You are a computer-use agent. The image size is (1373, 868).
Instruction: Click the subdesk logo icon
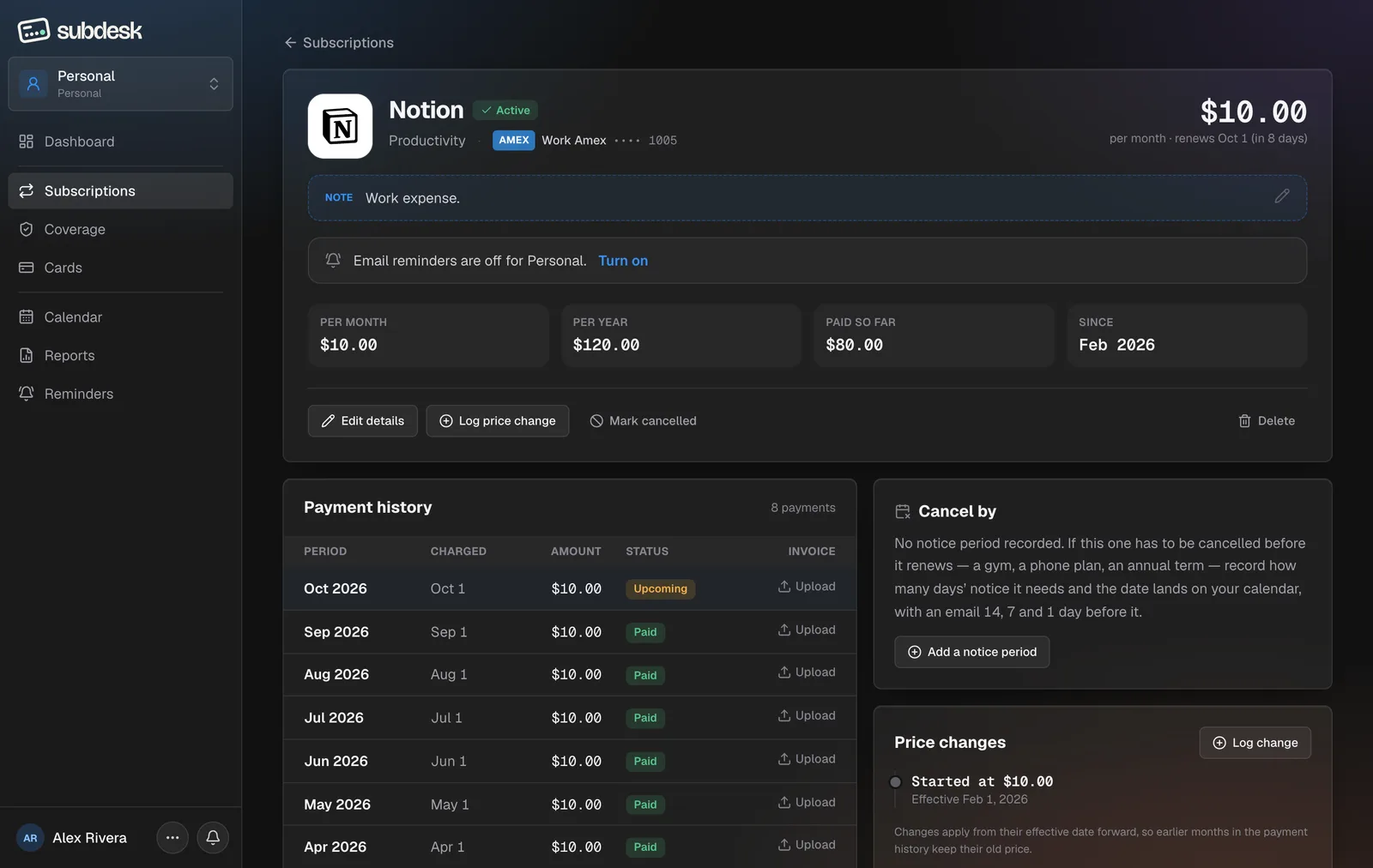point(33,31)
